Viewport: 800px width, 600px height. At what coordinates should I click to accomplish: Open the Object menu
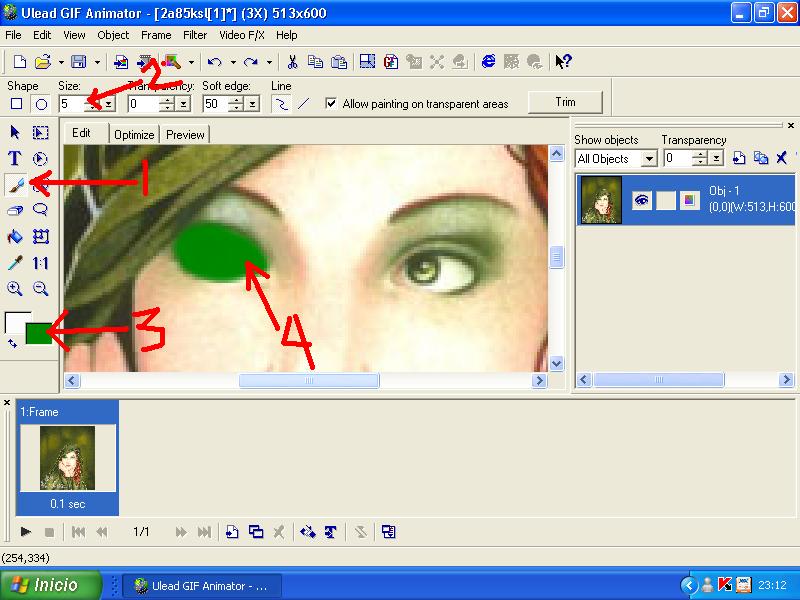(113, 35)
